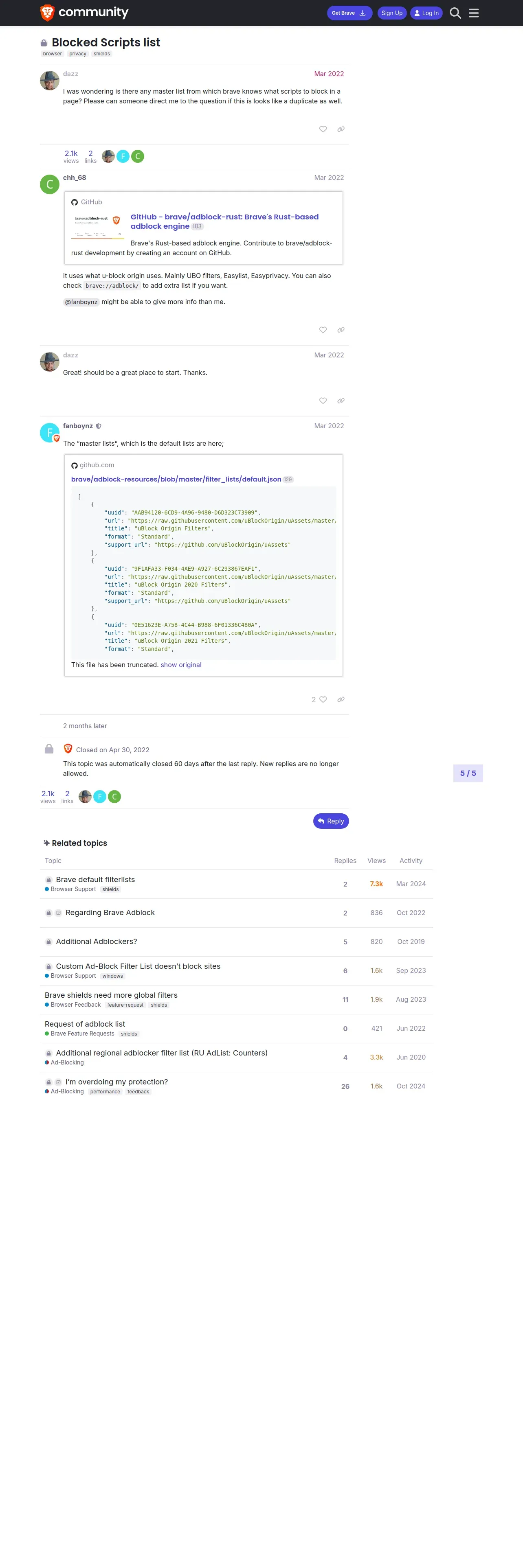Copy share link of fanboynz's post
Screen dimensions: 523x1568
[x=341, y=699]
